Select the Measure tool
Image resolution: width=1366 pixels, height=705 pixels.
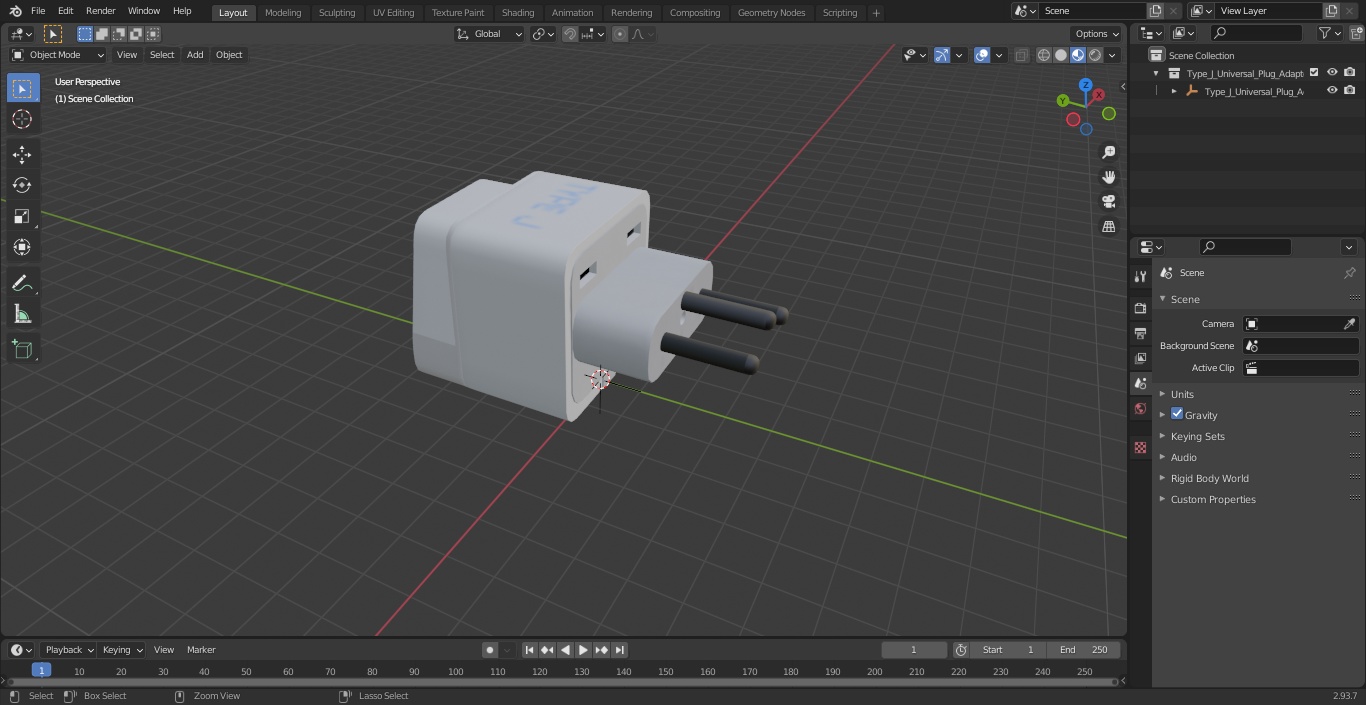click(x=22, y=315)
